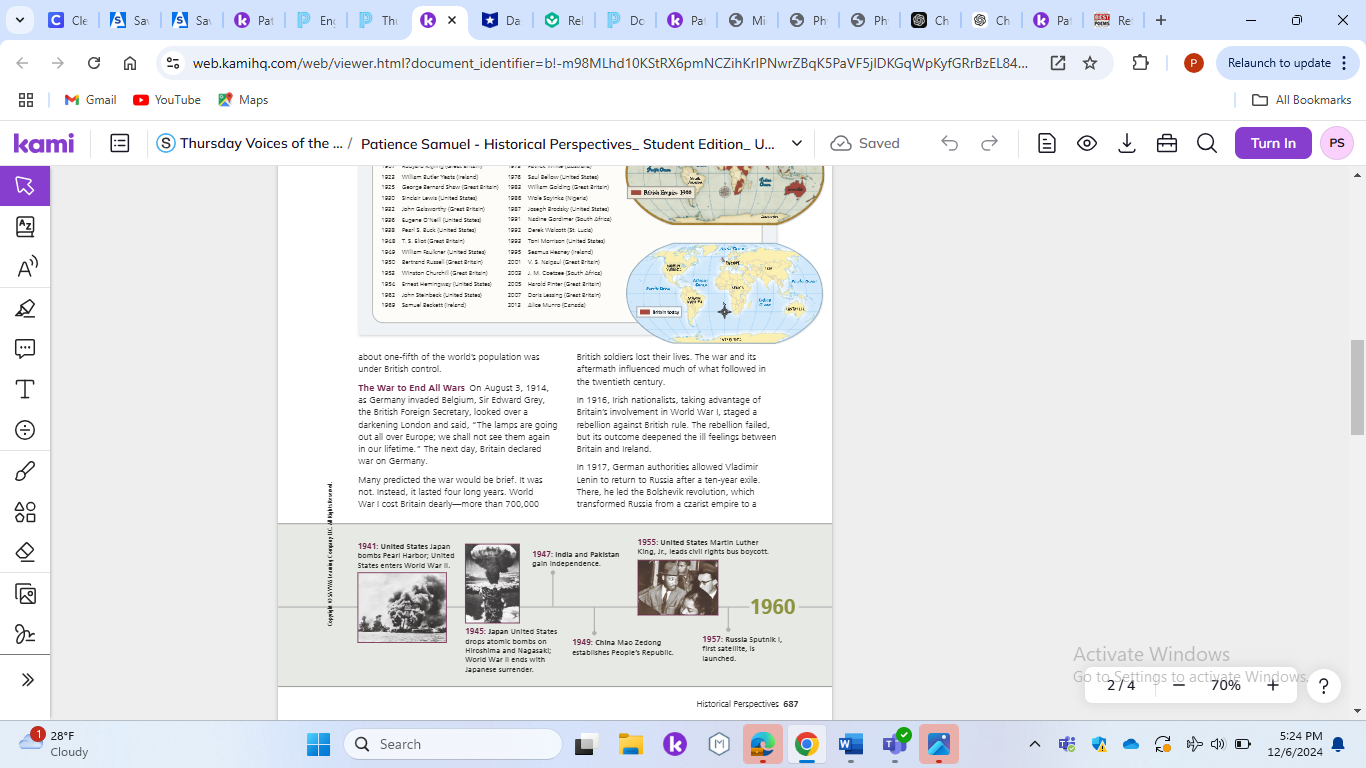Select the Dictionary tool in left sidebar
The height and width of the screenshot is (768, 1366).
[x=25, y=227]
